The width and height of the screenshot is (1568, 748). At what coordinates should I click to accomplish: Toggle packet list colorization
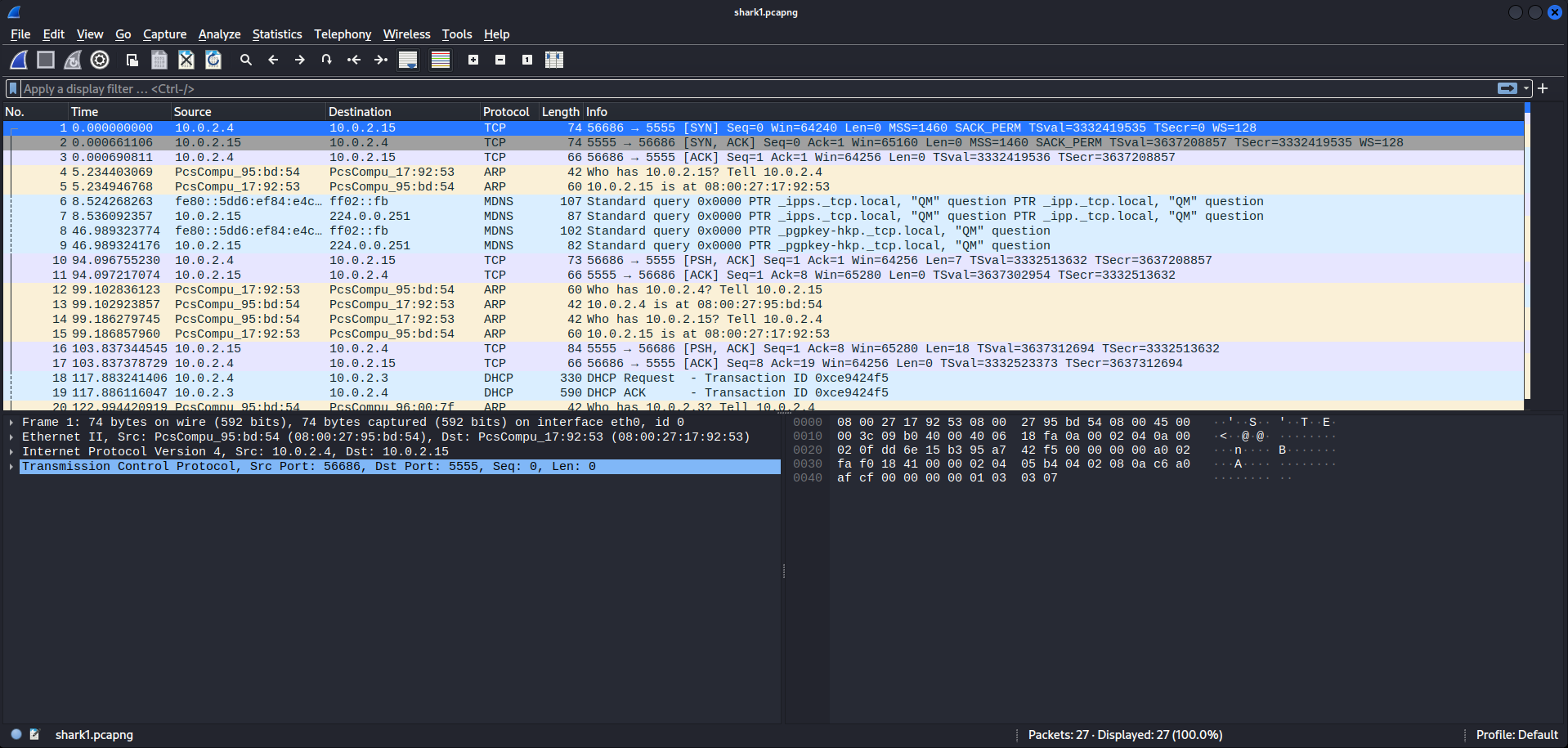click(441, 60)
